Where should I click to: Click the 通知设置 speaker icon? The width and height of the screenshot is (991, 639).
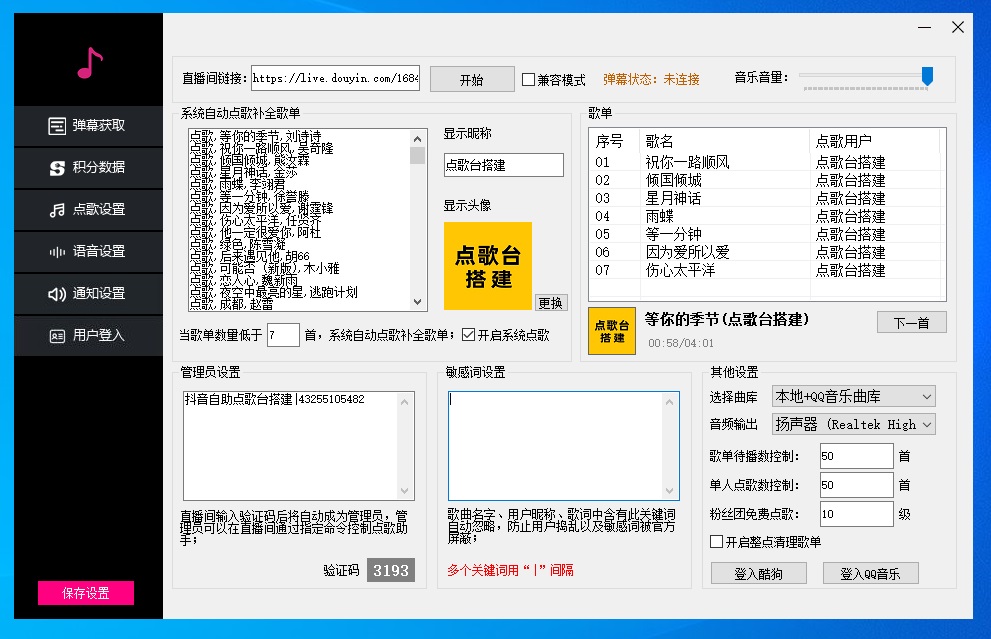tap(57, 294)
